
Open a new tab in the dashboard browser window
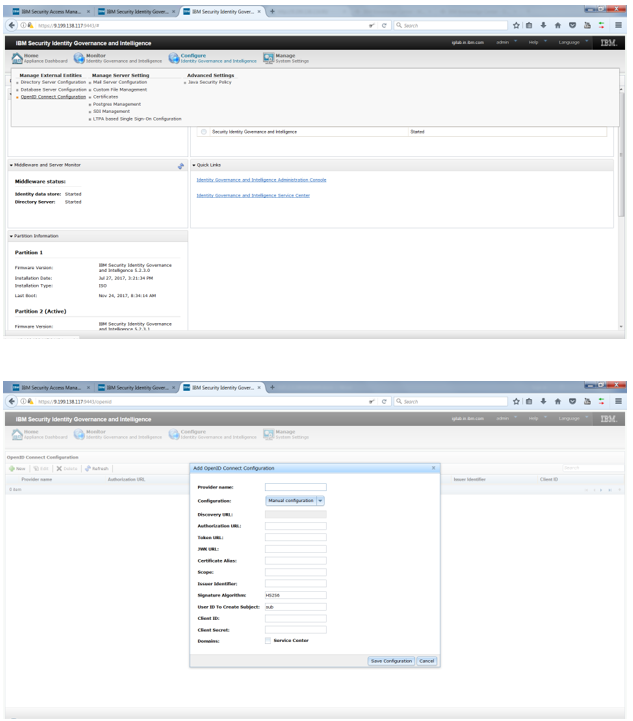[x=272, y=11]
